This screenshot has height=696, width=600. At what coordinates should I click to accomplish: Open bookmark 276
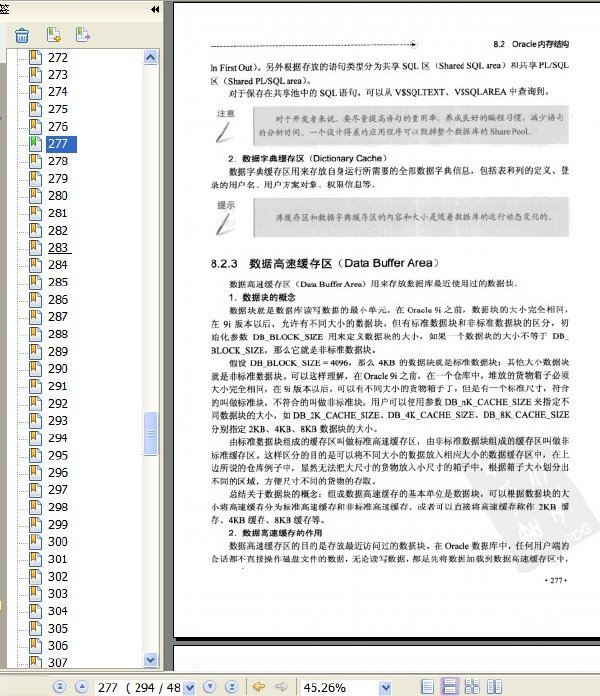(x=58, y=127)
